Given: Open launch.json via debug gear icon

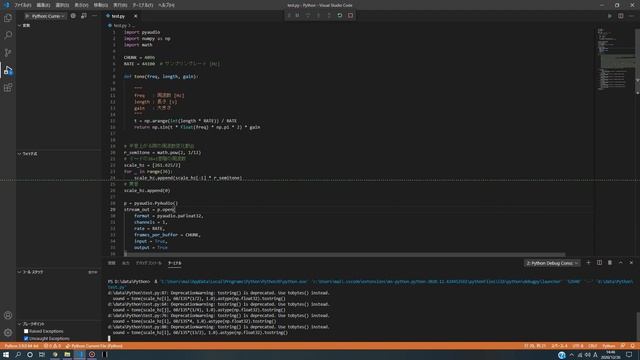Looking at the screenshot, I should 73,16.
